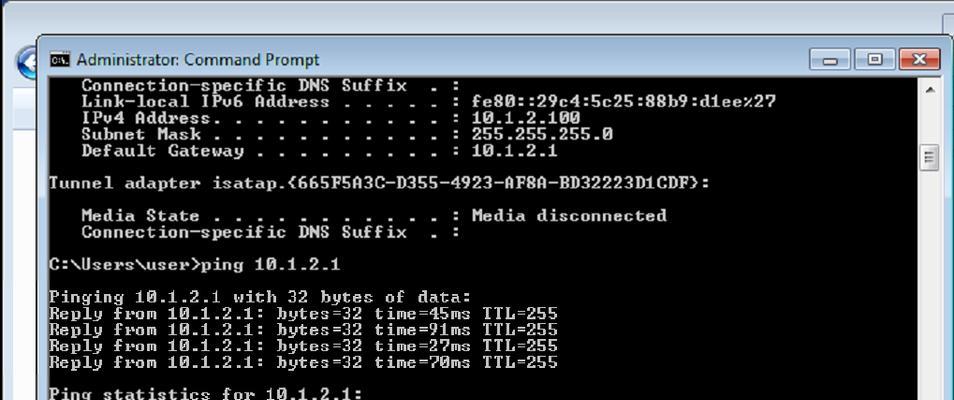954x400 pixels.
Task: Minimize the Command Prompt window
Action: click(830, 60)
